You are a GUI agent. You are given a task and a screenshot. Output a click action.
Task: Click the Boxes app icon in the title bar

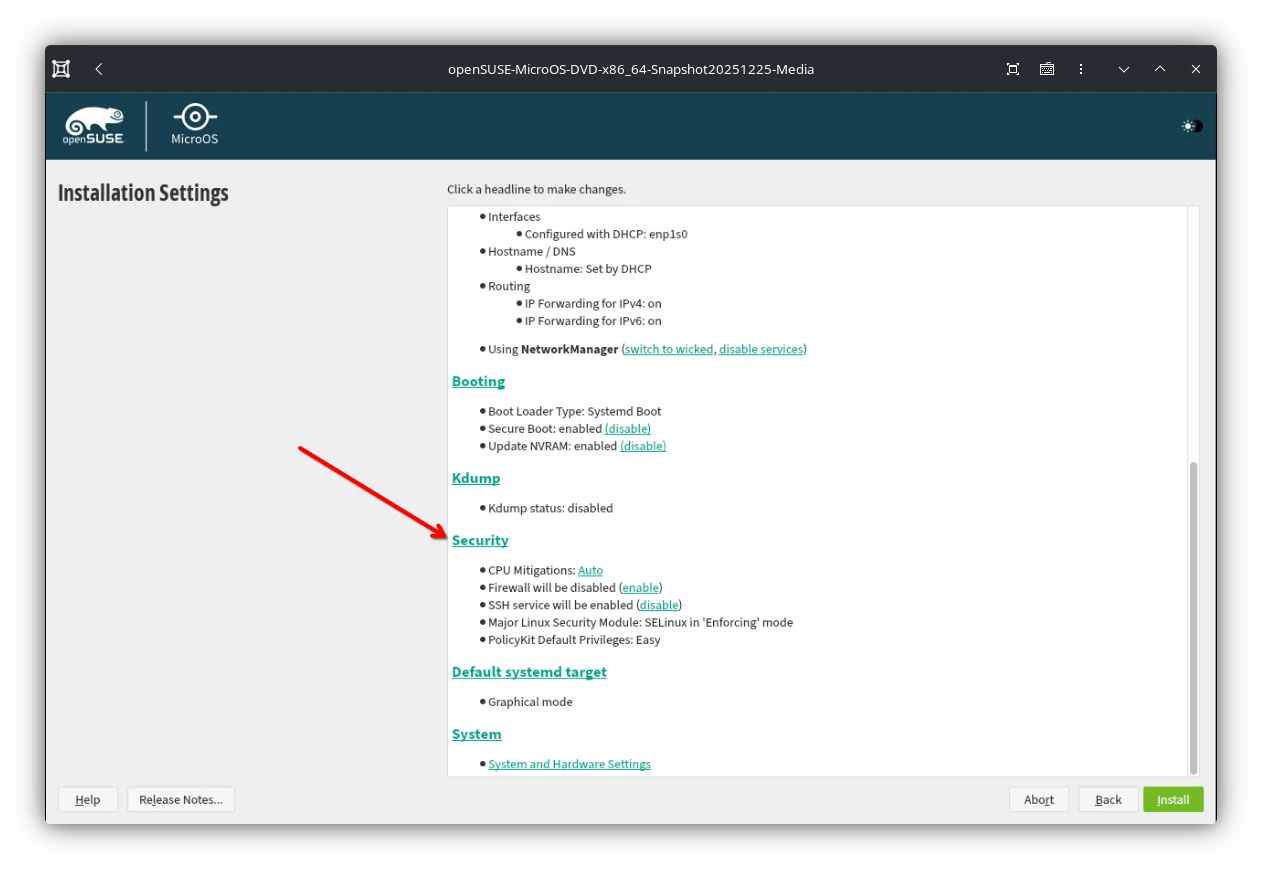(x=60, y=68)
